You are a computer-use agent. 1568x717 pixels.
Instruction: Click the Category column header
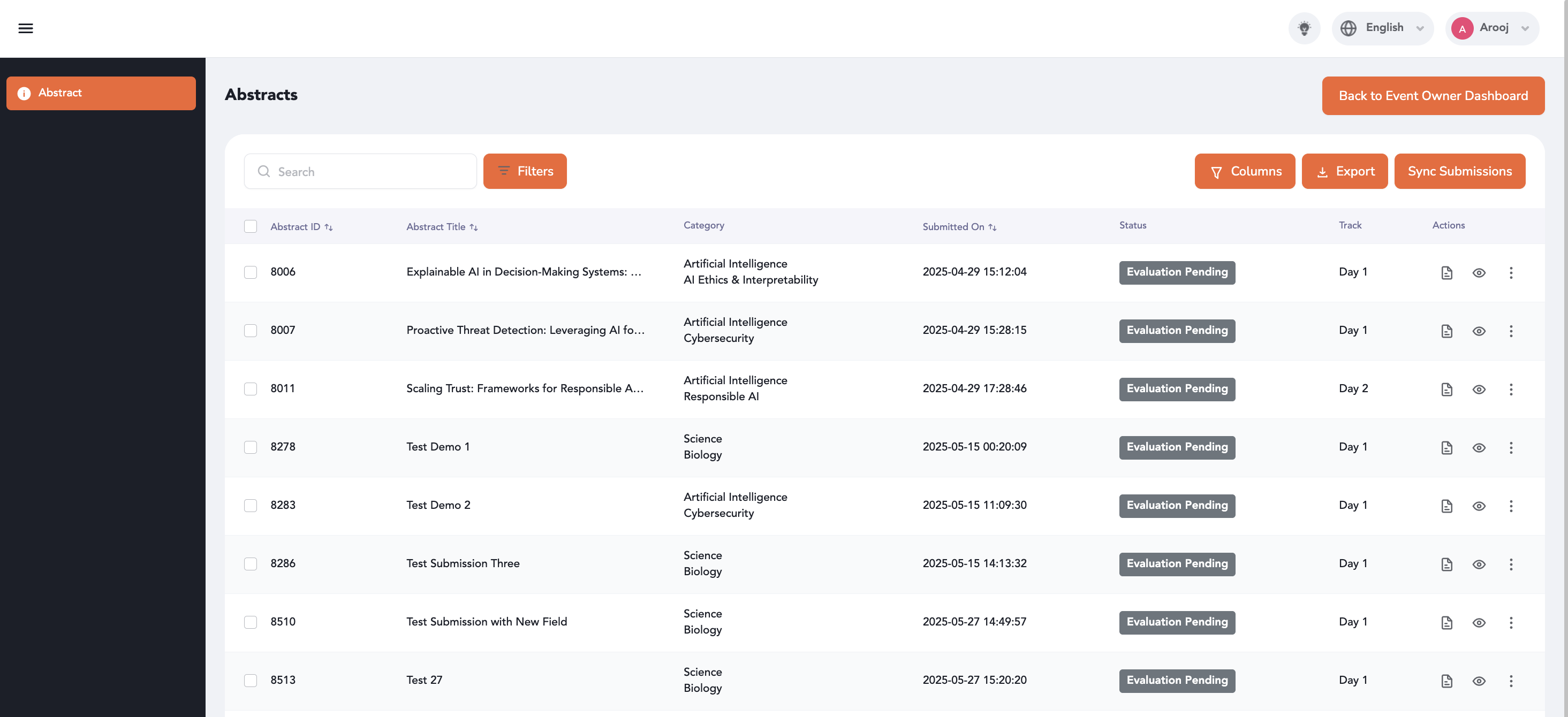pos(703,226)
